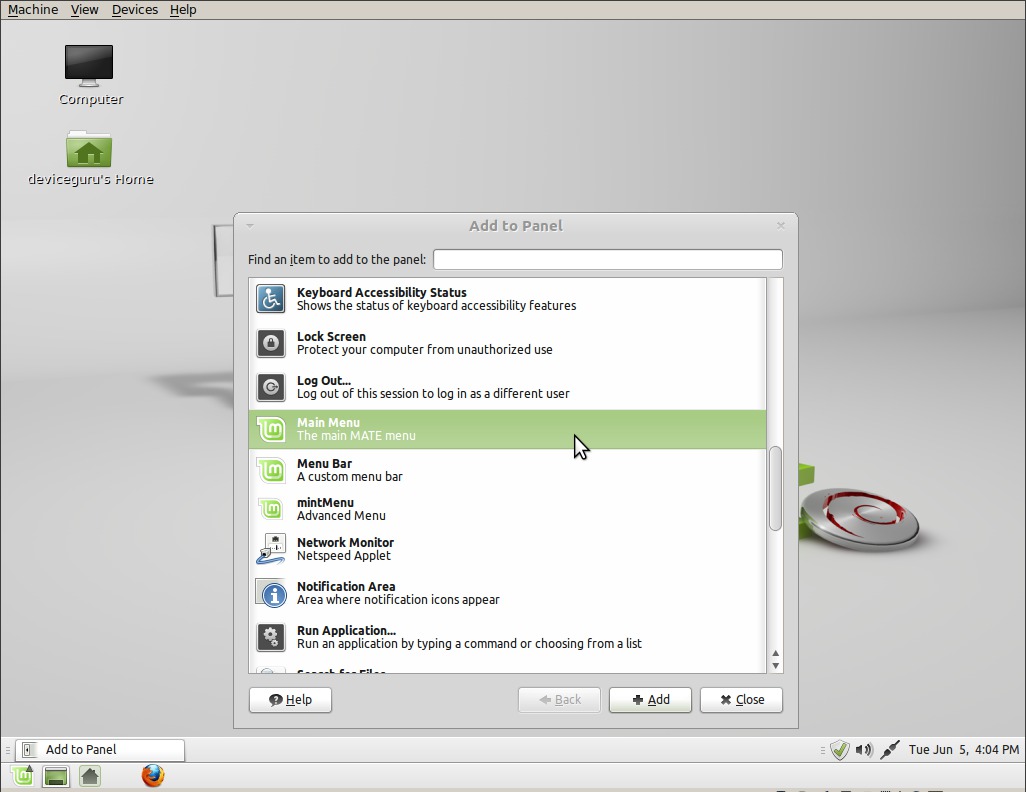Open the Devices menu
The height and width of the screenshot is (792, 1026).
pos(135,10)
